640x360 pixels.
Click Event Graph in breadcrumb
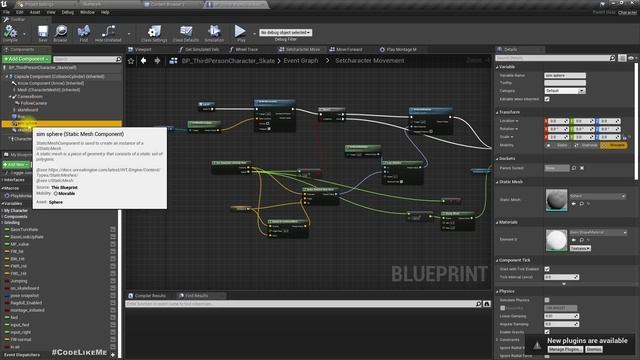click(300, 61)
